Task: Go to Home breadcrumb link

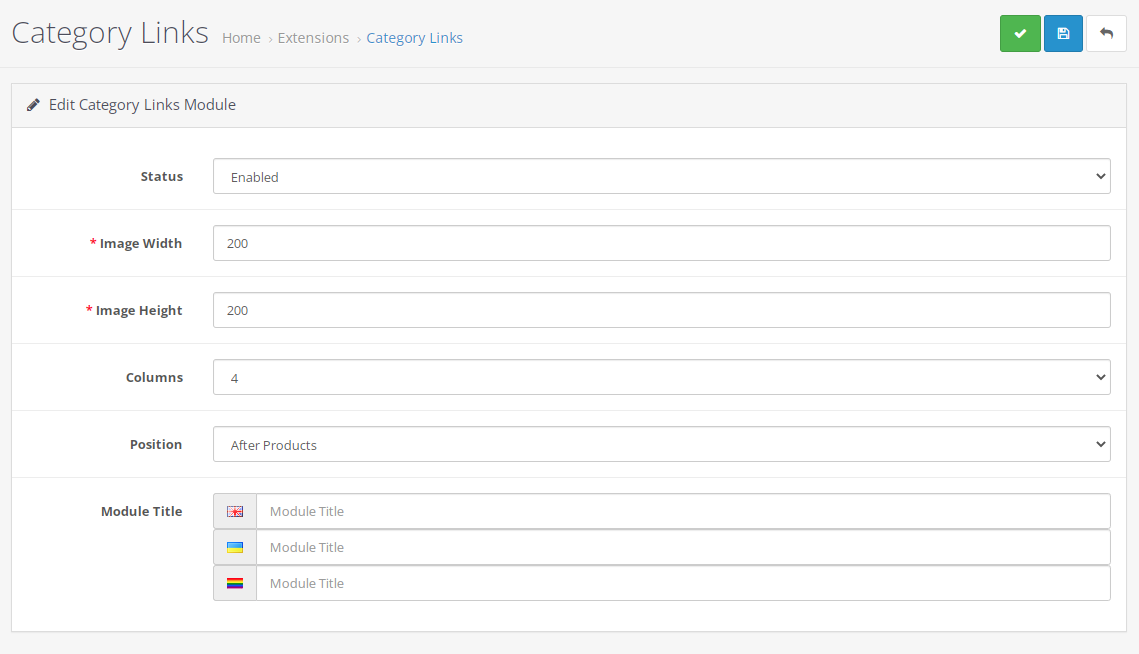Action: [241, 38]
